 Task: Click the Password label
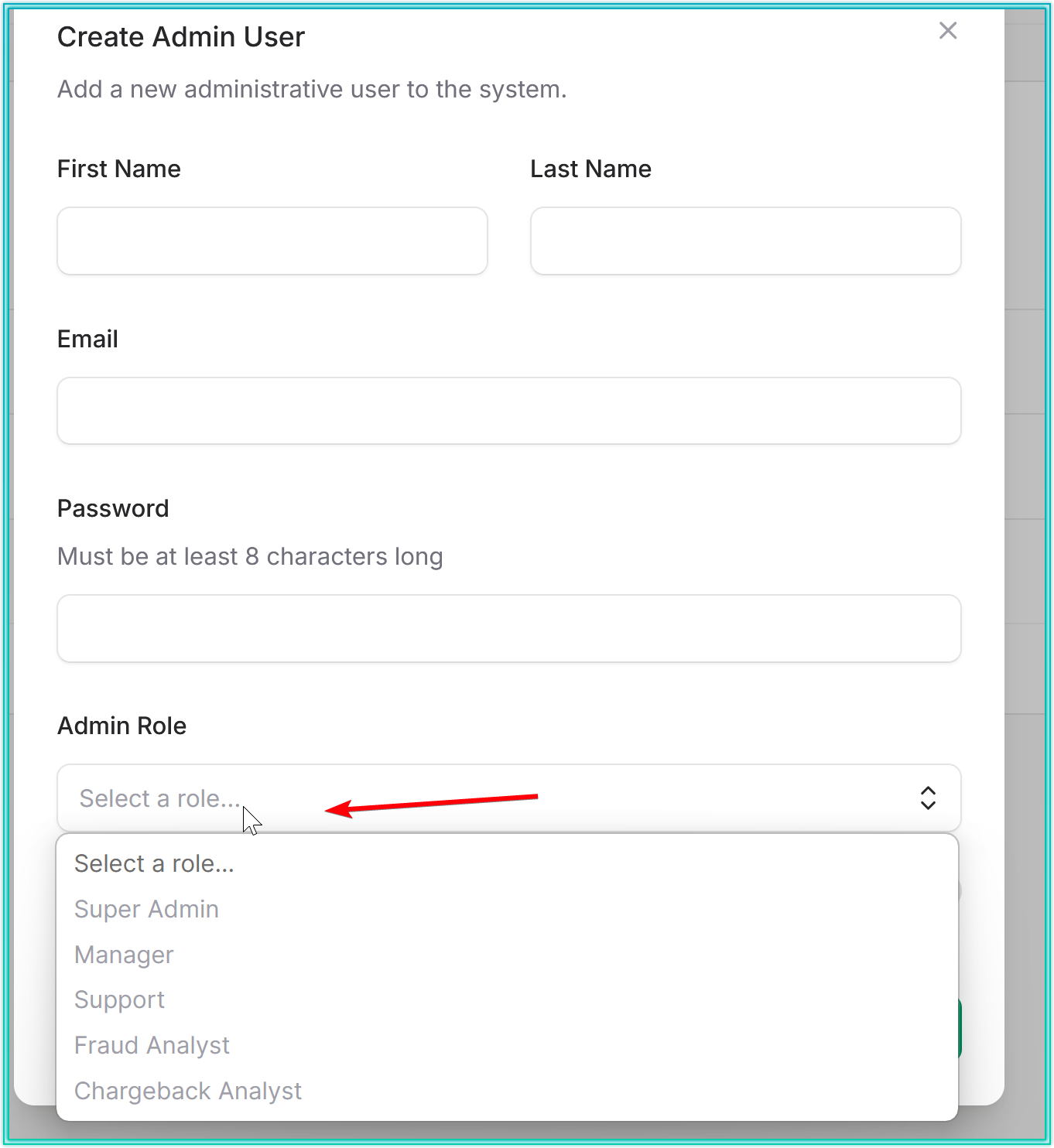(113, 508)
